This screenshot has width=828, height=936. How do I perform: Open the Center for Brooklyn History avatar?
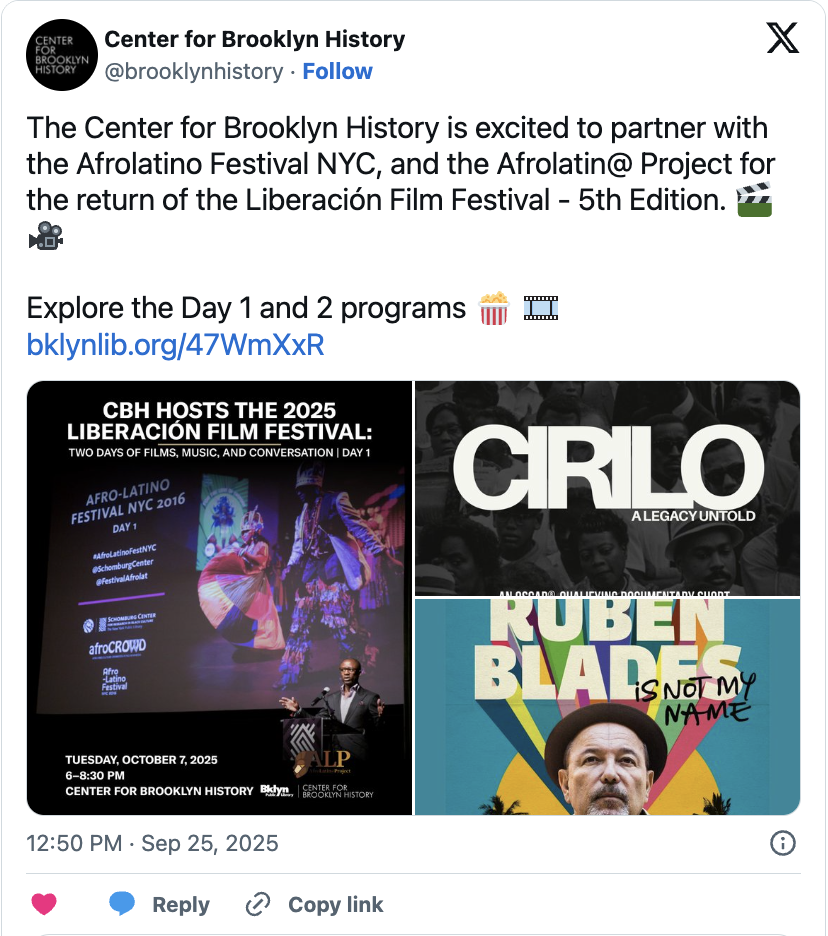(x=61, y=55)
